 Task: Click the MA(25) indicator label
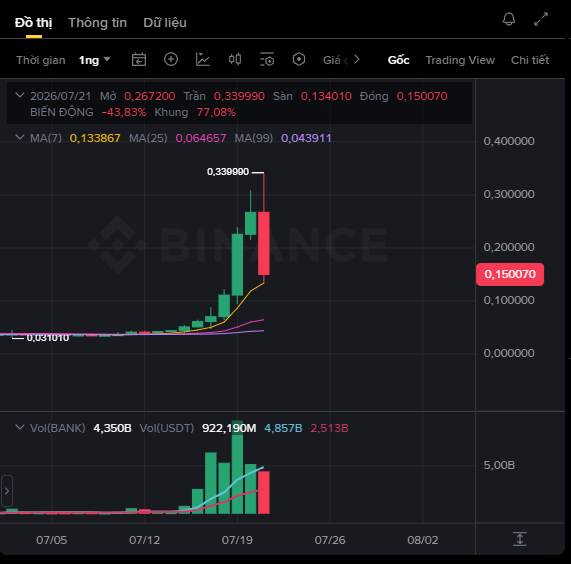148,138
